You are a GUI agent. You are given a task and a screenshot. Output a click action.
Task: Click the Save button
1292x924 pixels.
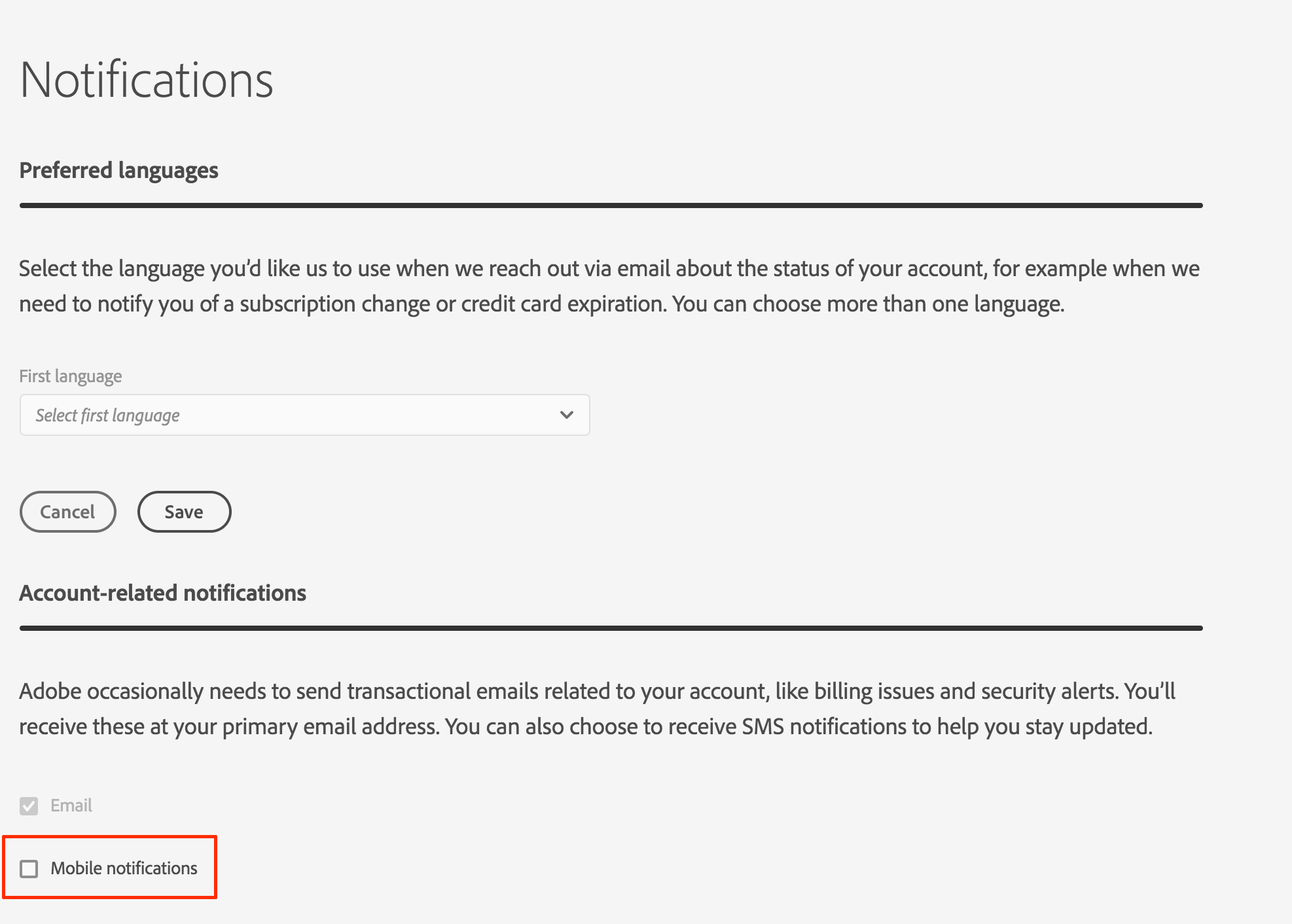[184, 512]
